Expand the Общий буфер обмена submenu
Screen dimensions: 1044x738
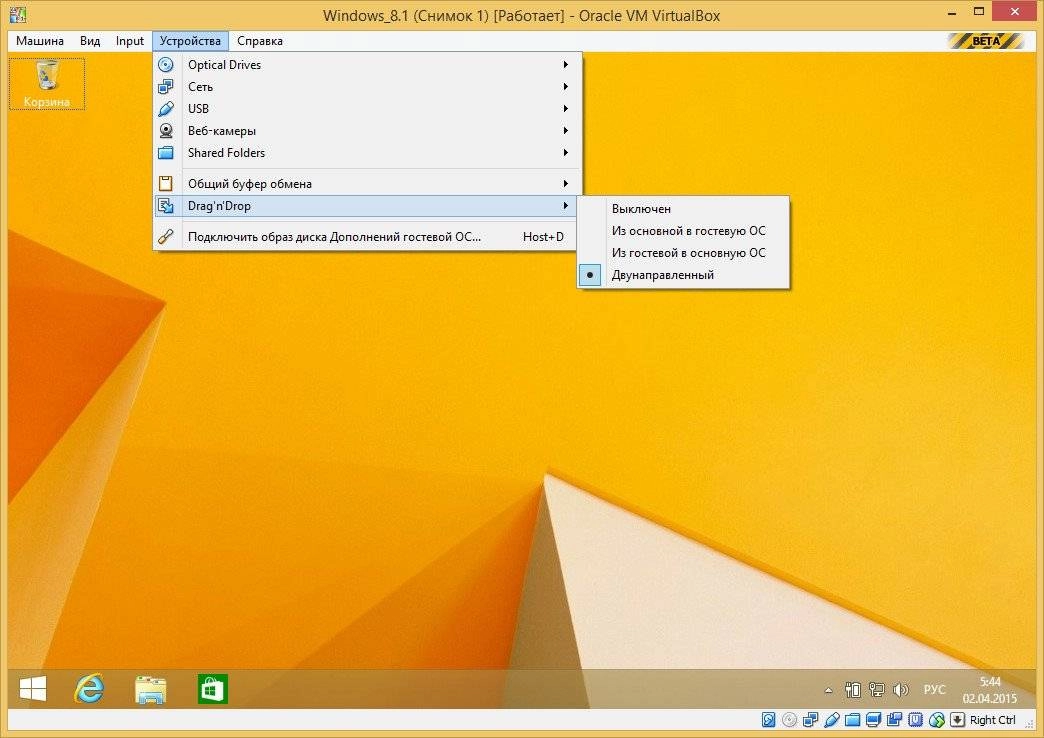pos(368,183)
